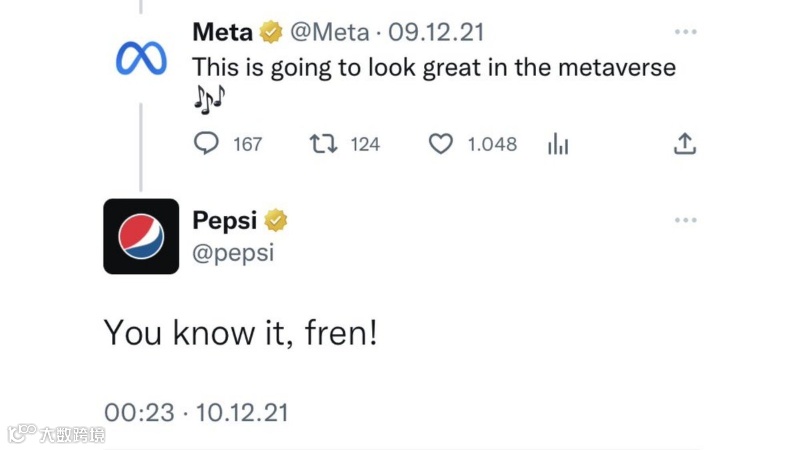Viewport: 800px width, 450px height.
Task: Click the 00:23 · 10.12.21 timestamp
Action: pos(196,411)
